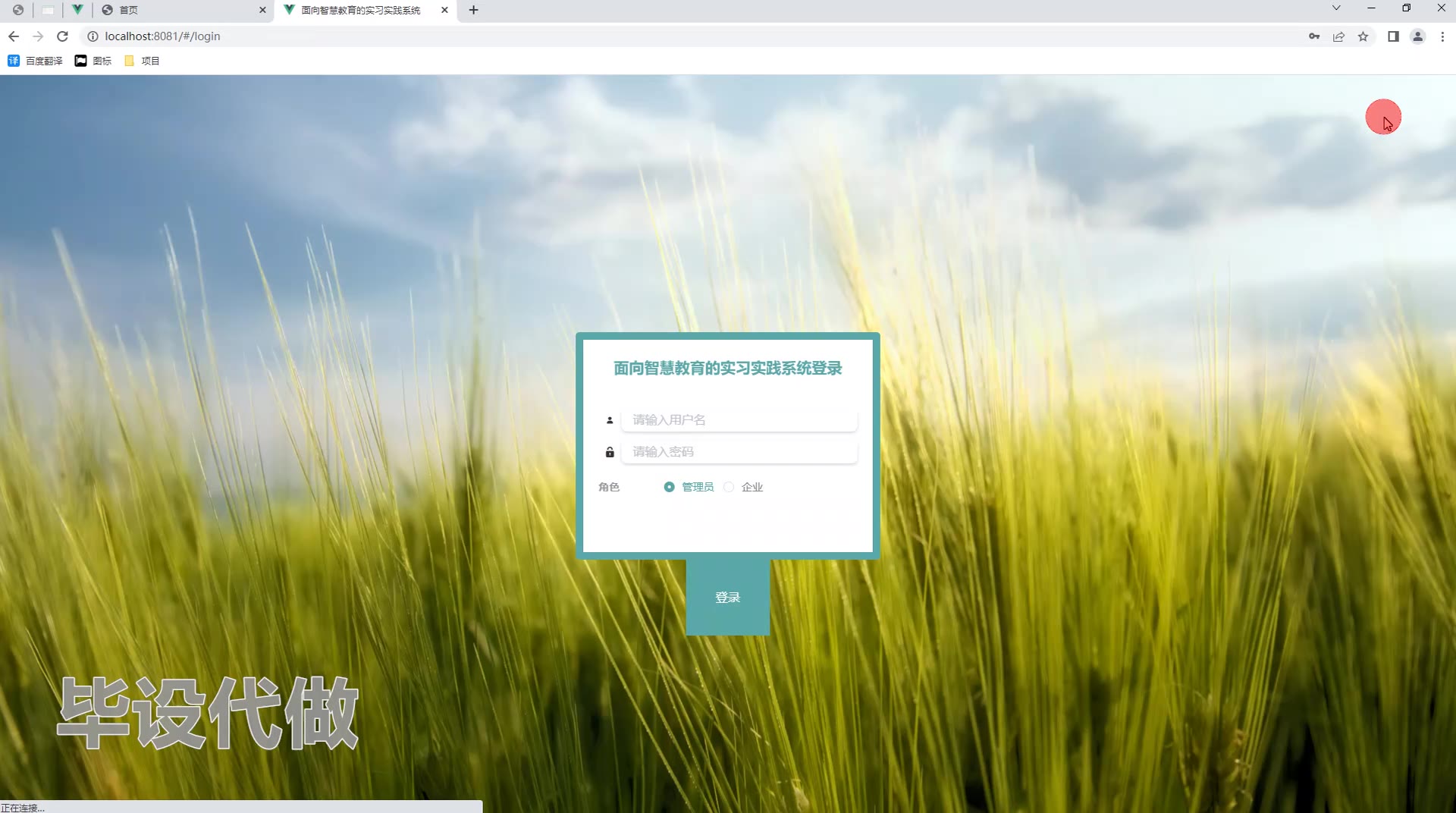The image size is (1456, 813).
Task: Open the 百度翻译 bookmark
Action: (x=35, y=61)
